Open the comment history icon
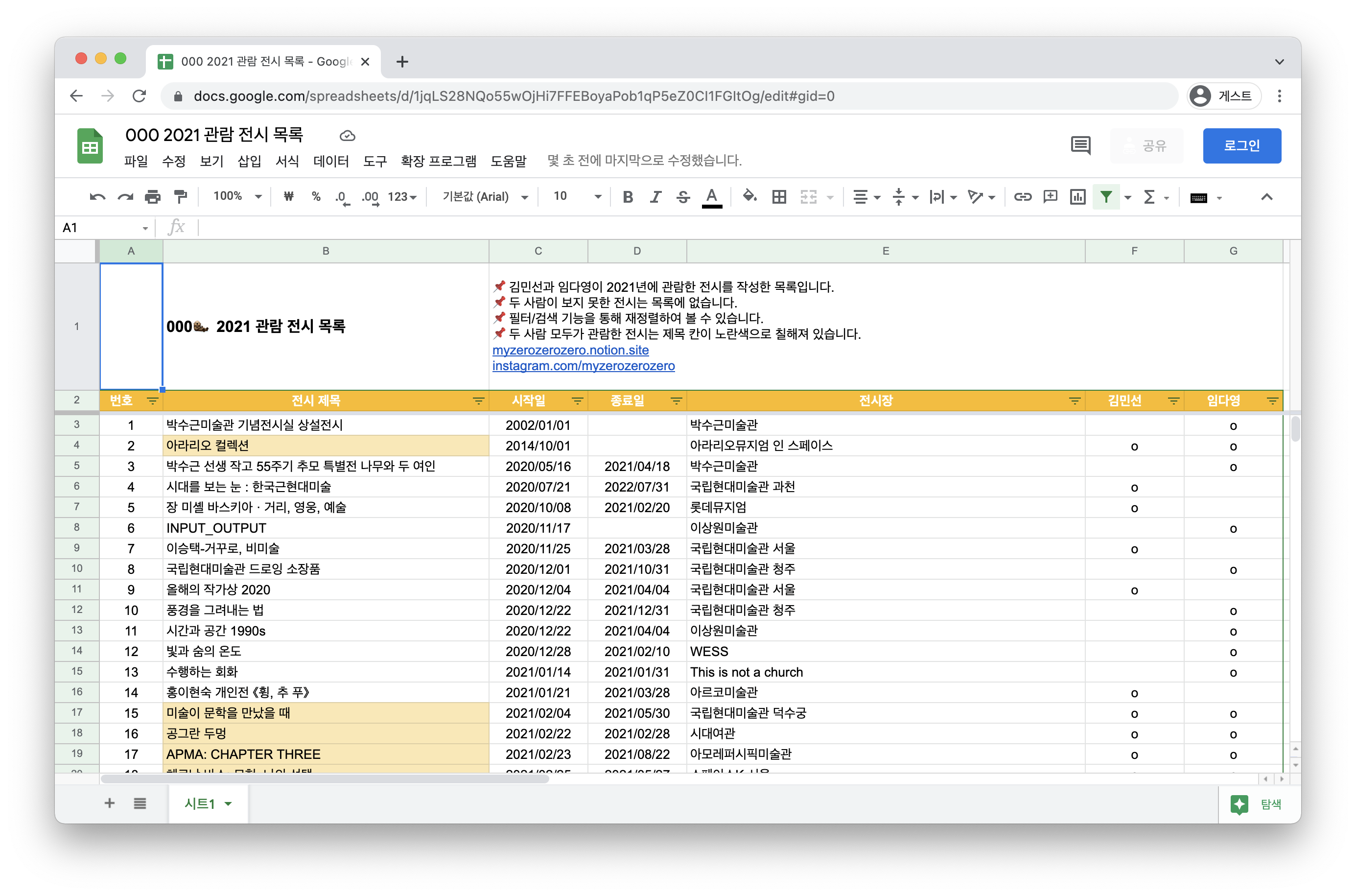The height and width of the screenshot is (896, 1356). [x=1080, y=146]
